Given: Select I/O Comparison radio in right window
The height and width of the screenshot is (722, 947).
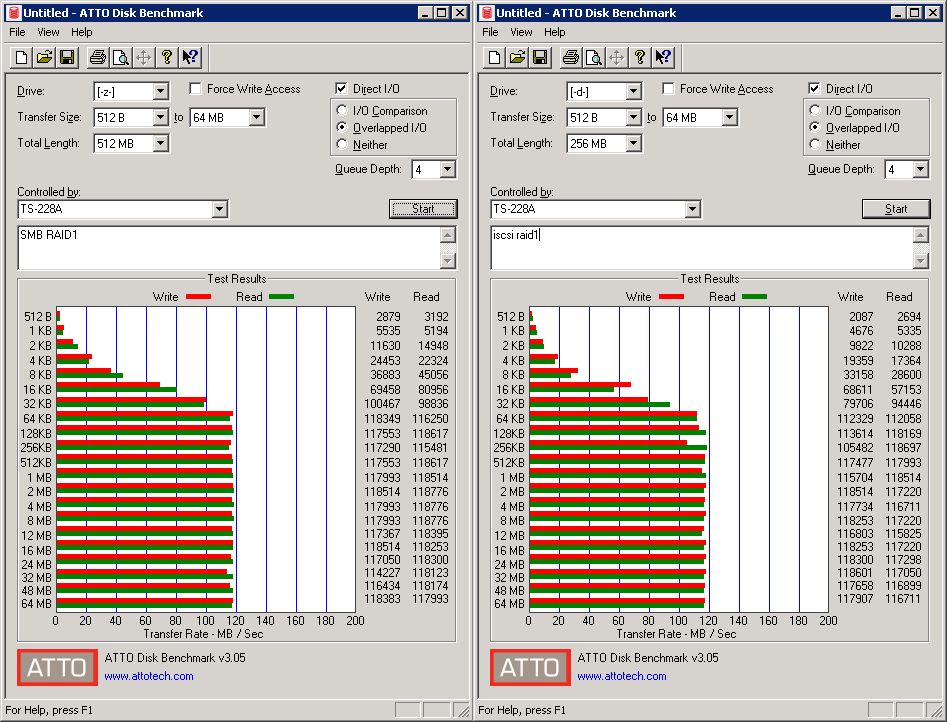Looking at the screenshot, I should 815,111.
